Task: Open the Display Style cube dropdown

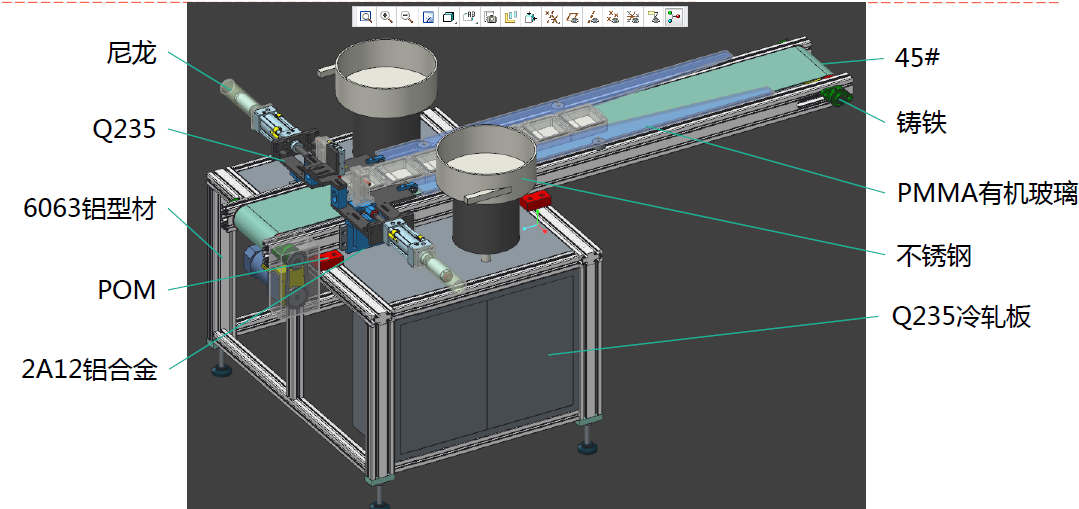Action: pyautogui.click(x=449, y=17)
